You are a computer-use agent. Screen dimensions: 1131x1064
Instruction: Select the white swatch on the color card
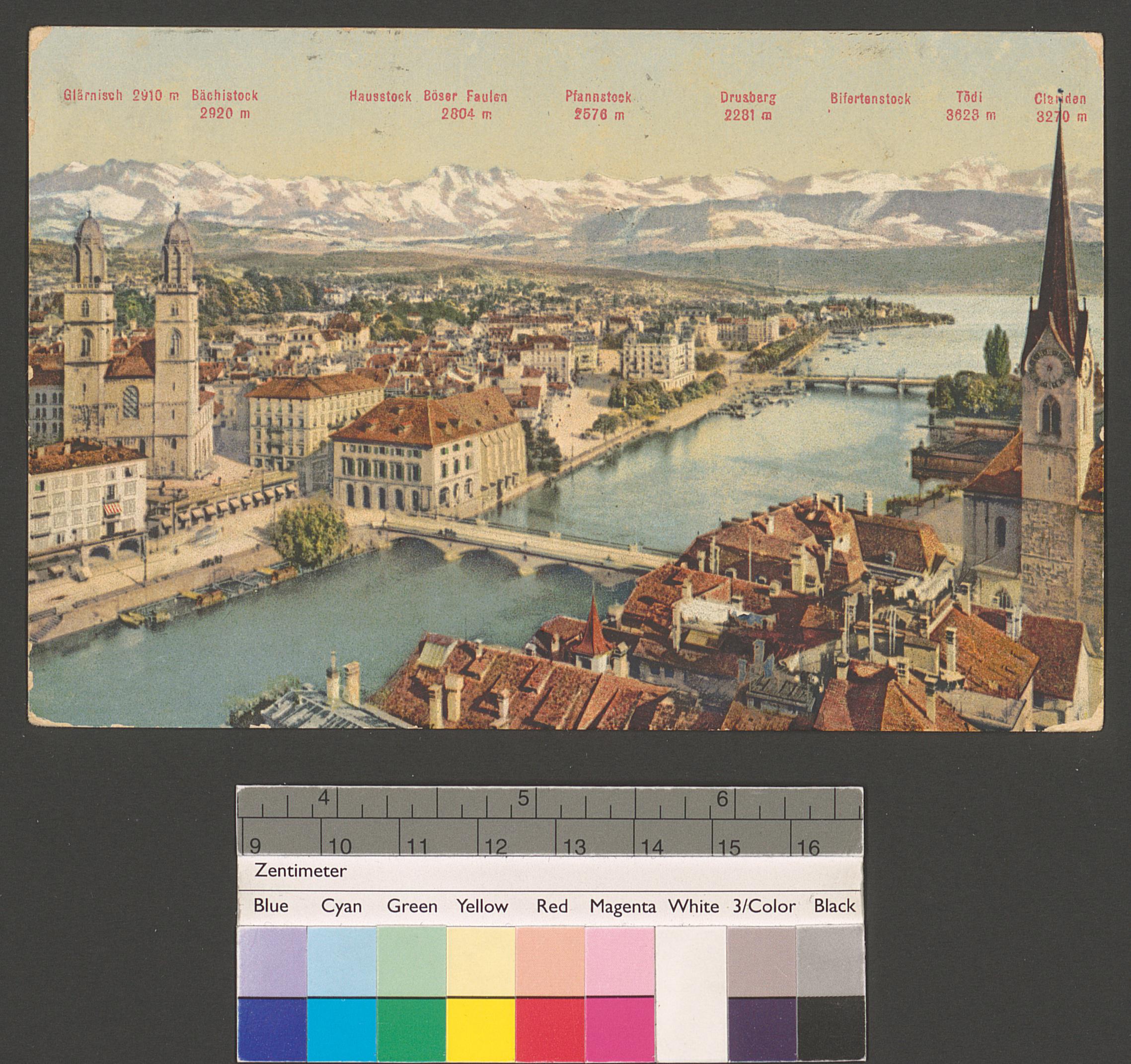[691, 993]
